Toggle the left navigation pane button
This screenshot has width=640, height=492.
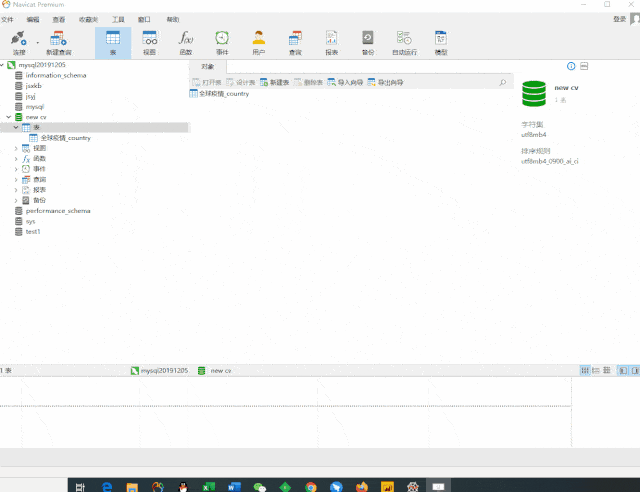(x=622, y=370)
